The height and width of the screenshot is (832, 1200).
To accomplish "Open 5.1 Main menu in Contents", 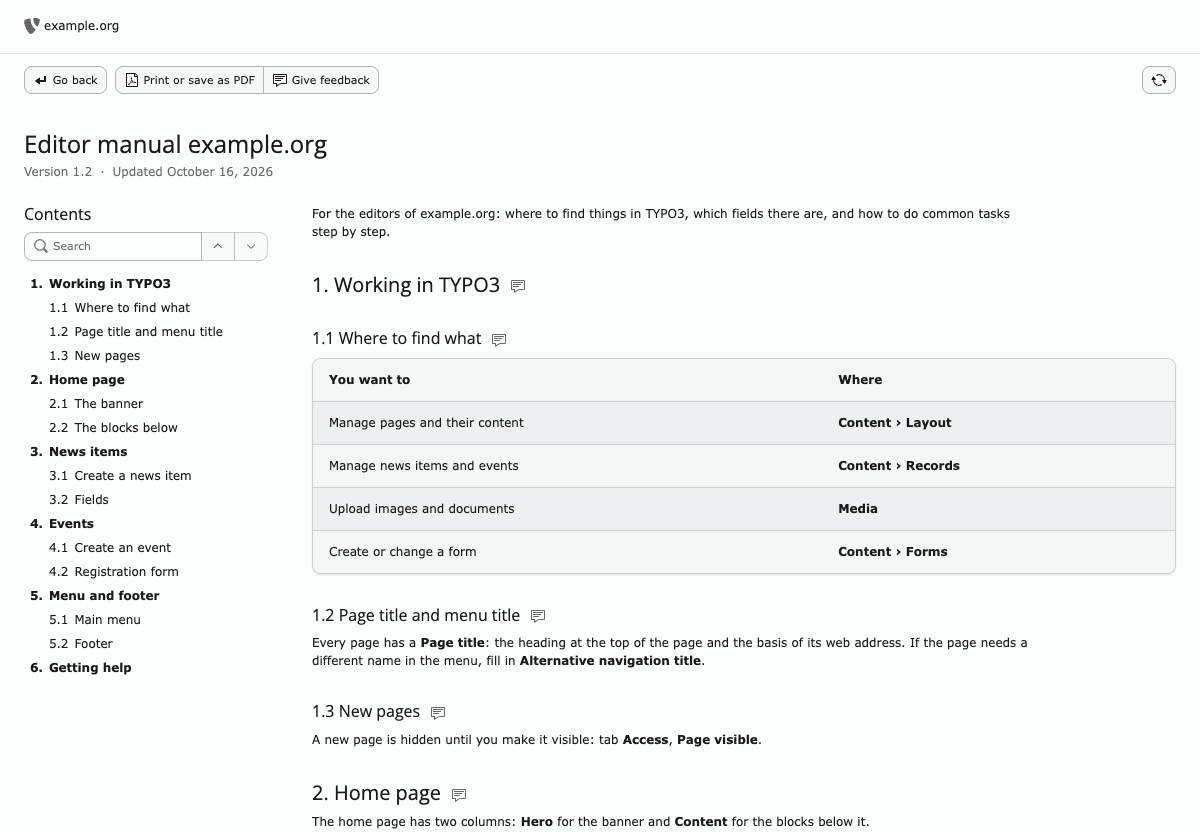I will 95,620.
